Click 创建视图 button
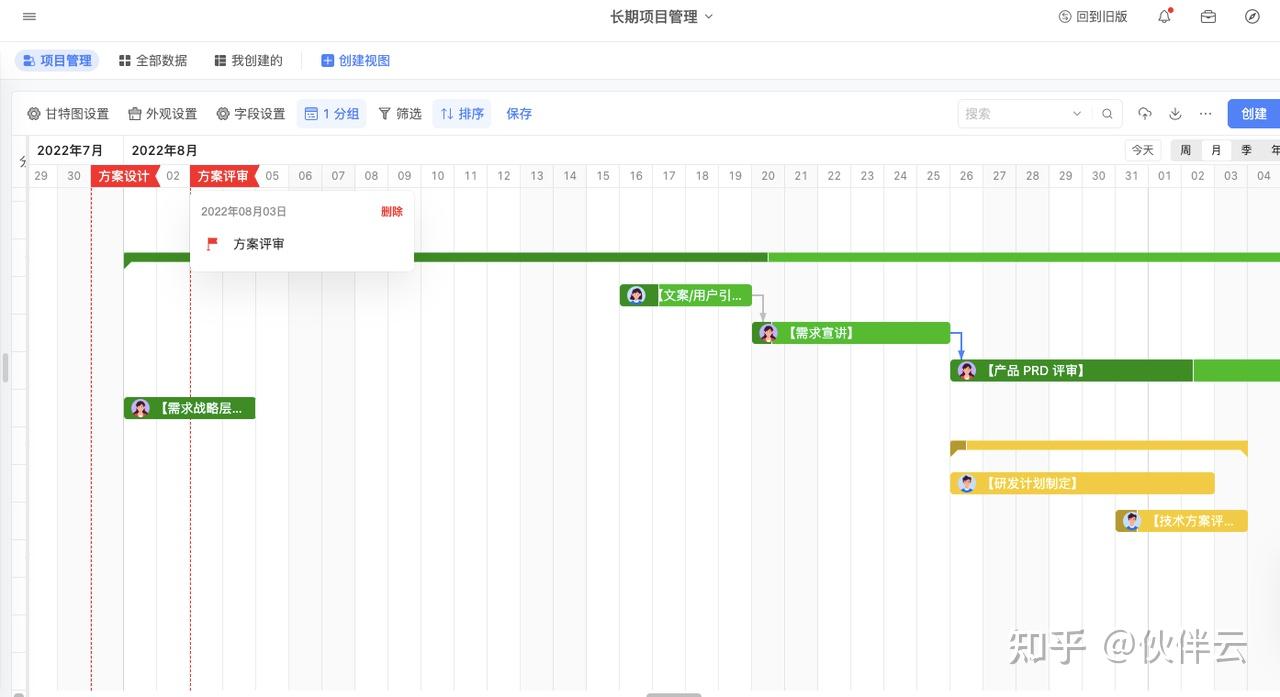 coord(355,61)
